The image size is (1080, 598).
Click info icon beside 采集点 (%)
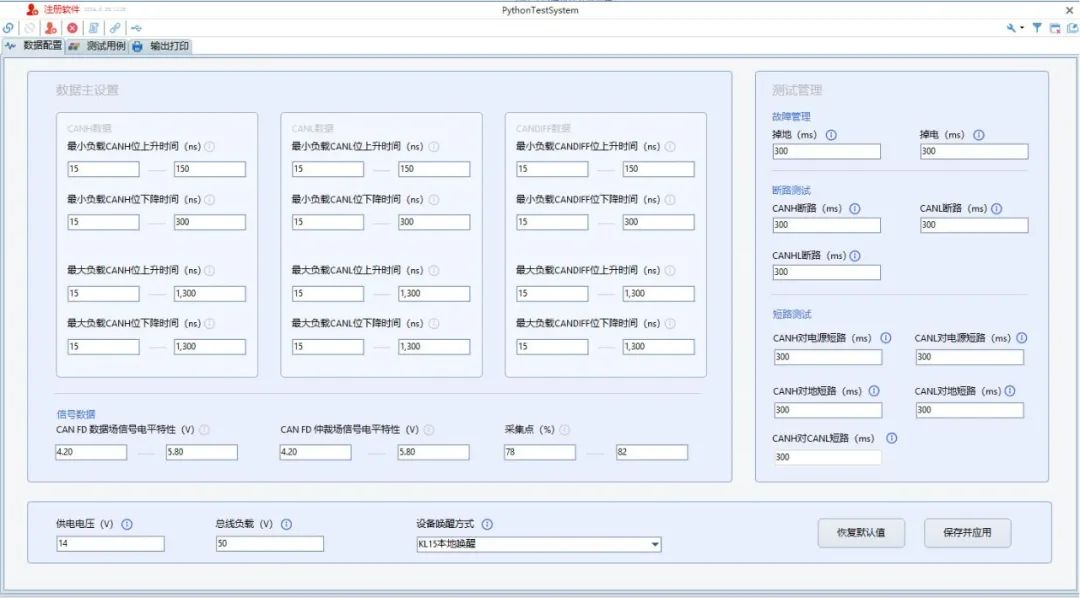(x=565, y=430)
